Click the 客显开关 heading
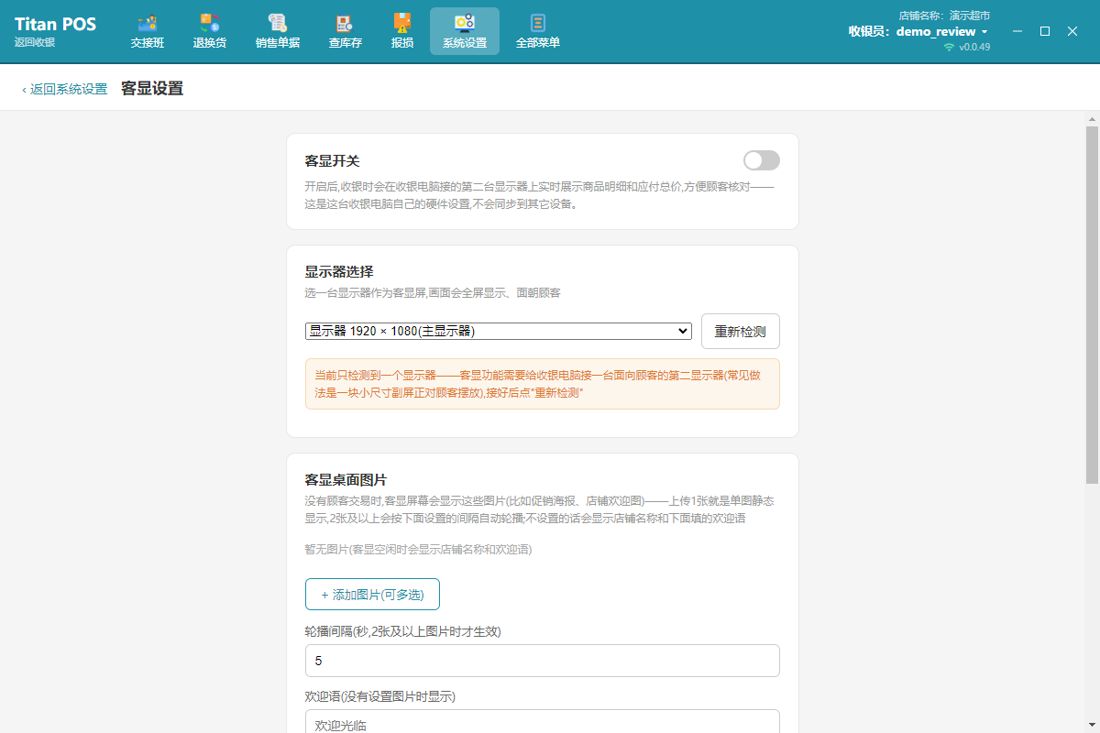This screenshot has width=1100, height=733. point(332,161)
